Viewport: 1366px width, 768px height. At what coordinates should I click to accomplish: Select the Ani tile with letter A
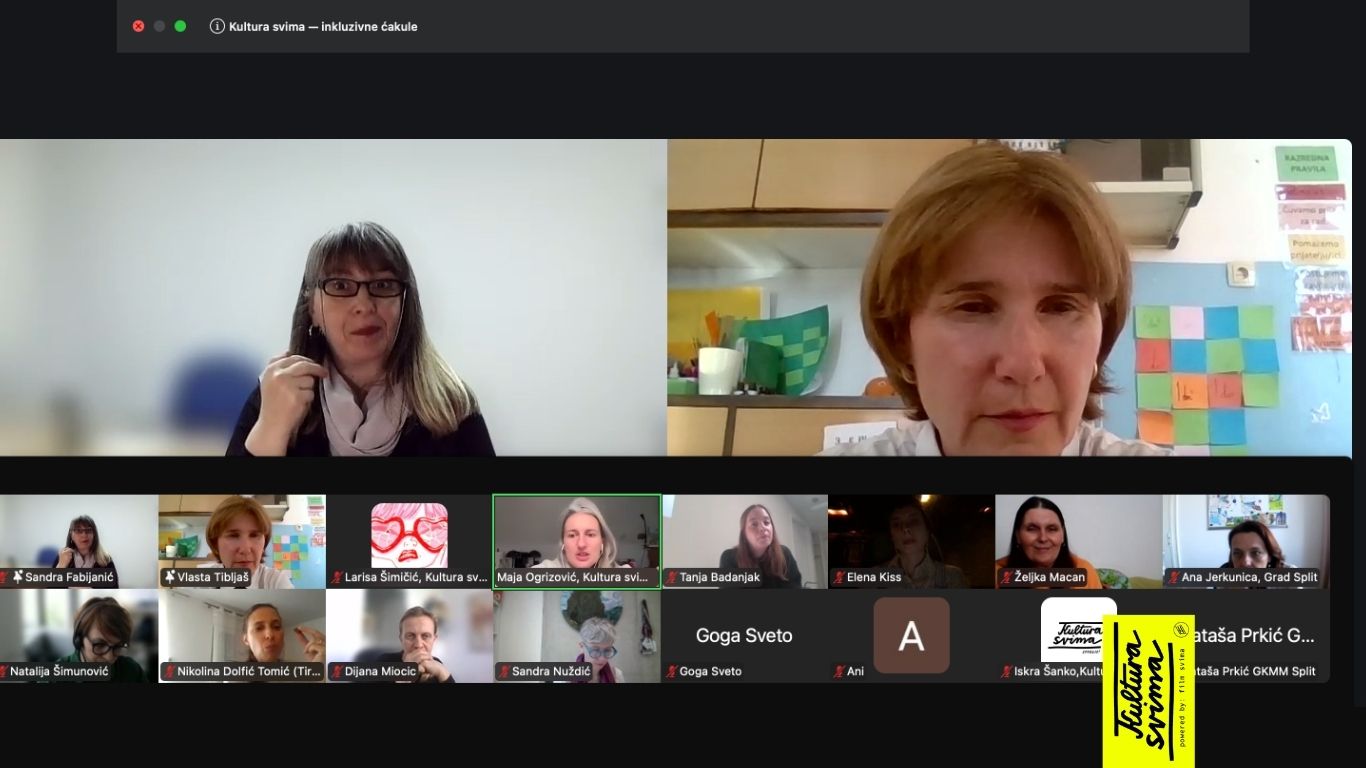pyautogui.click(x=910, y=635)
